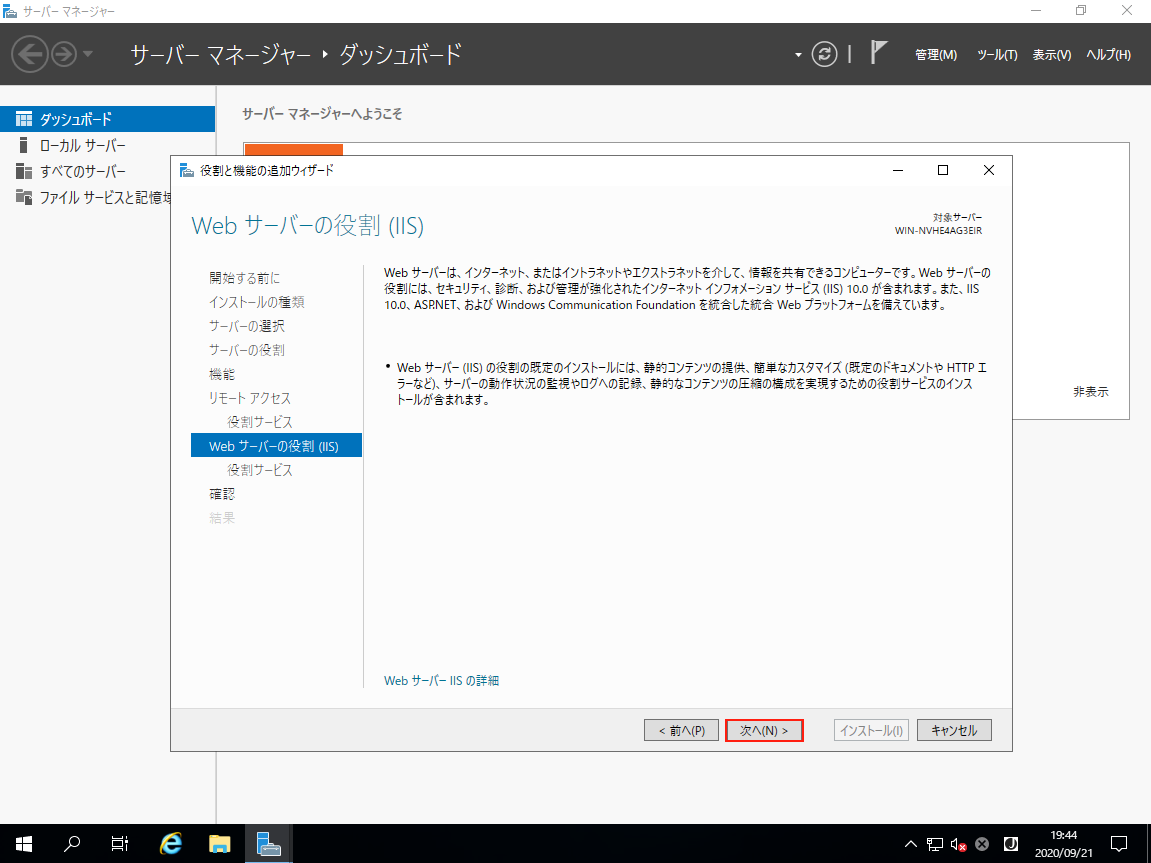Click the local server icon in sidebar
The image size is (1151, 863).
click(x=23, y=145)
